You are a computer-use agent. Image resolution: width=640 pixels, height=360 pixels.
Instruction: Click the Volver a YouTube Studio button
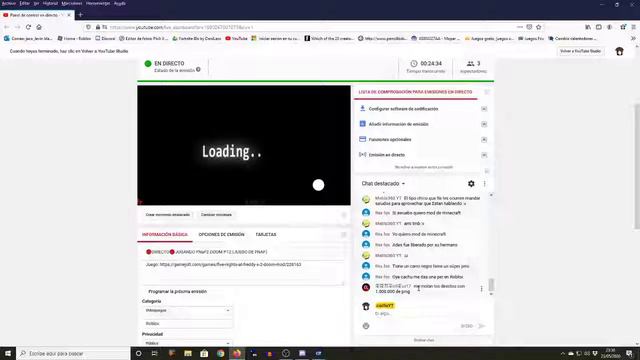tap(580, 51)
